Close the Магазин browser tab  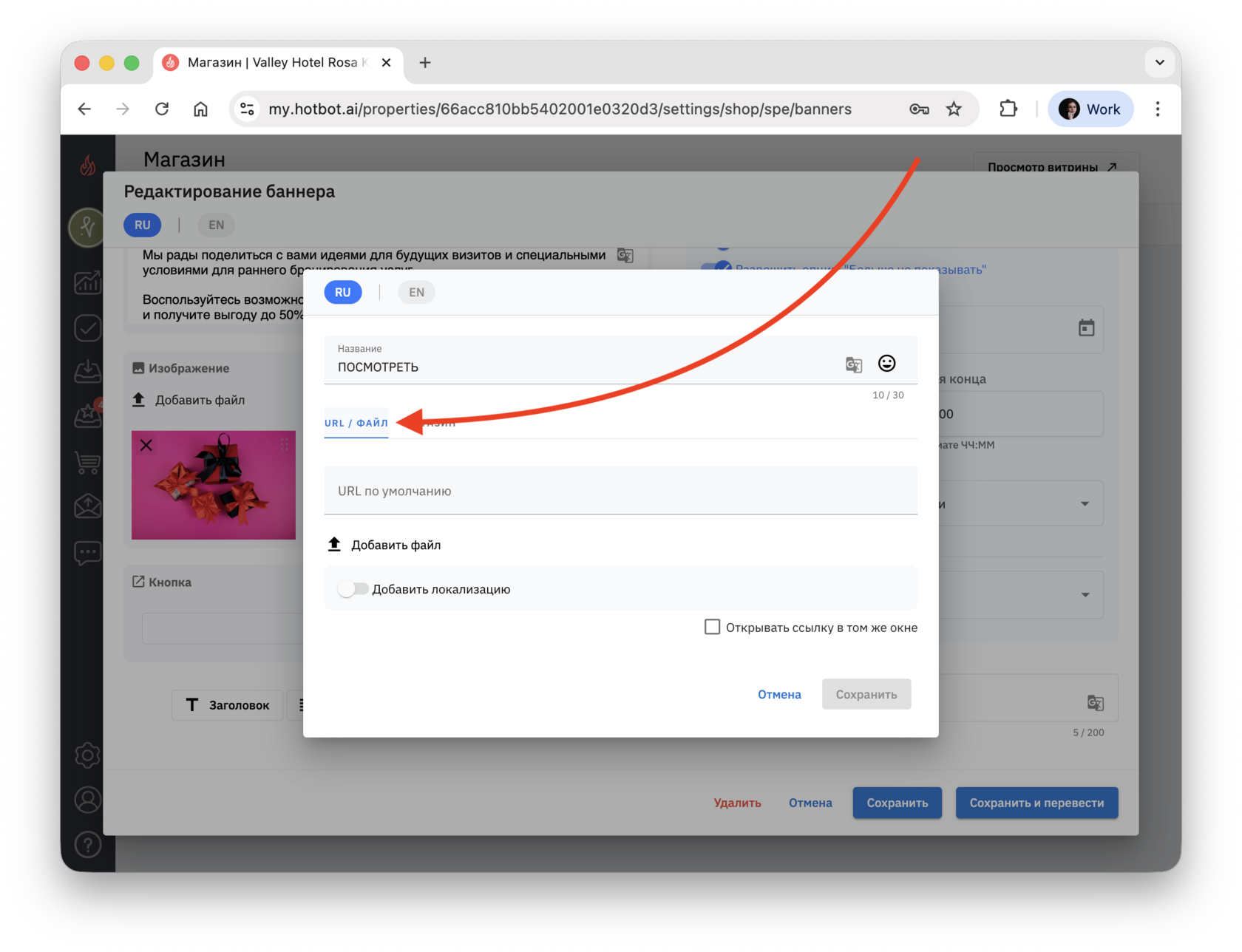point(386,63)
